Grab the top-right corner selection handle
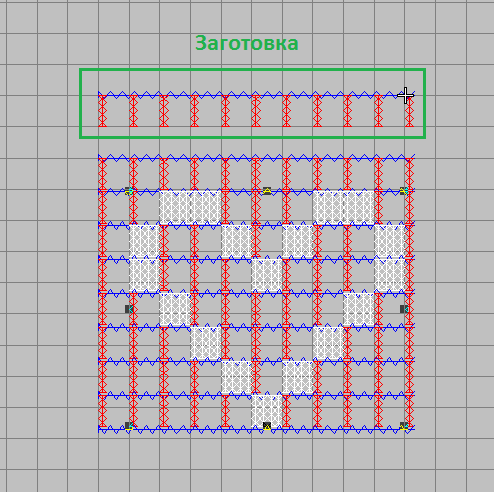This screenshot has height=492, width=494. pyautogui.click(x=404, y=191)
